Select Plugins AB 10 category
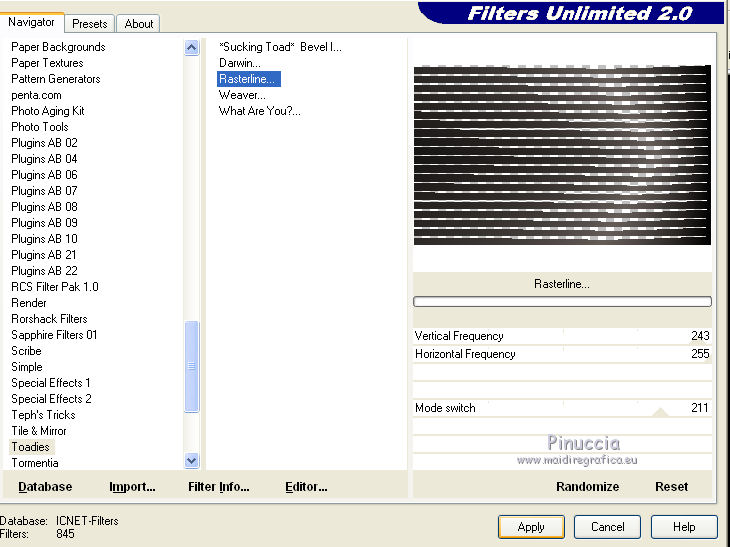The image size is (730, 547). pos(44,239)
